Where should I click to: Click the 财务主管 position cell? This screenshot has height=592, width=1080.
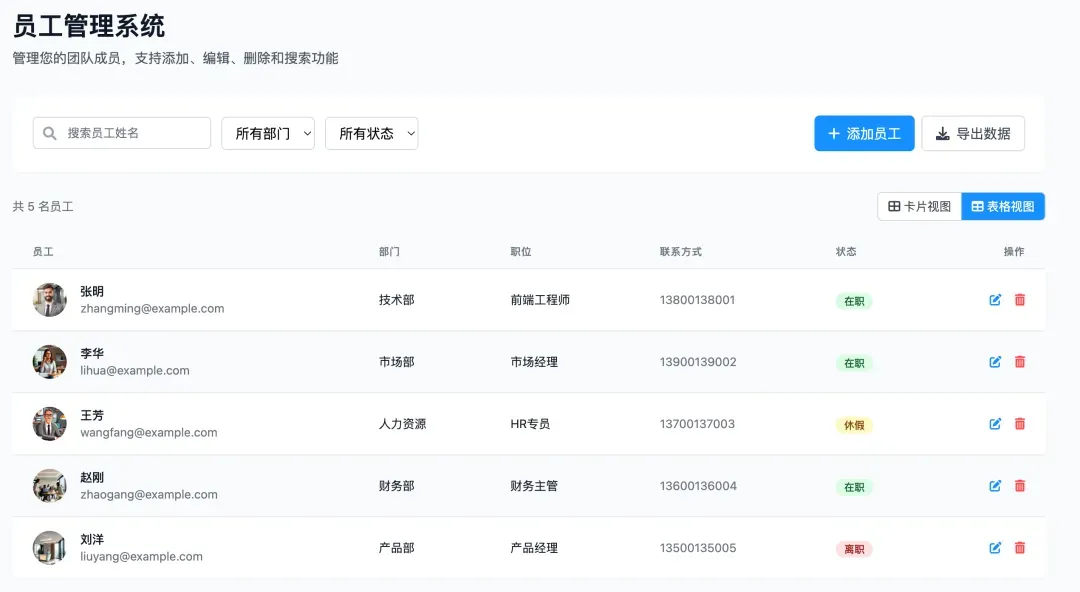(x=534, y=486)
